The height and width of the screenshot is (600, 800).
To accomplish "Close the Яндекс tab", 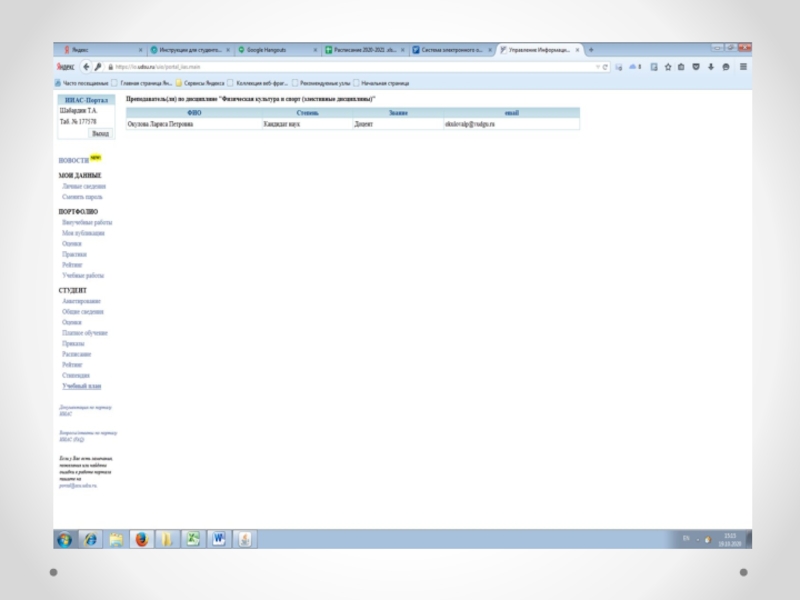I will (140, 50).
